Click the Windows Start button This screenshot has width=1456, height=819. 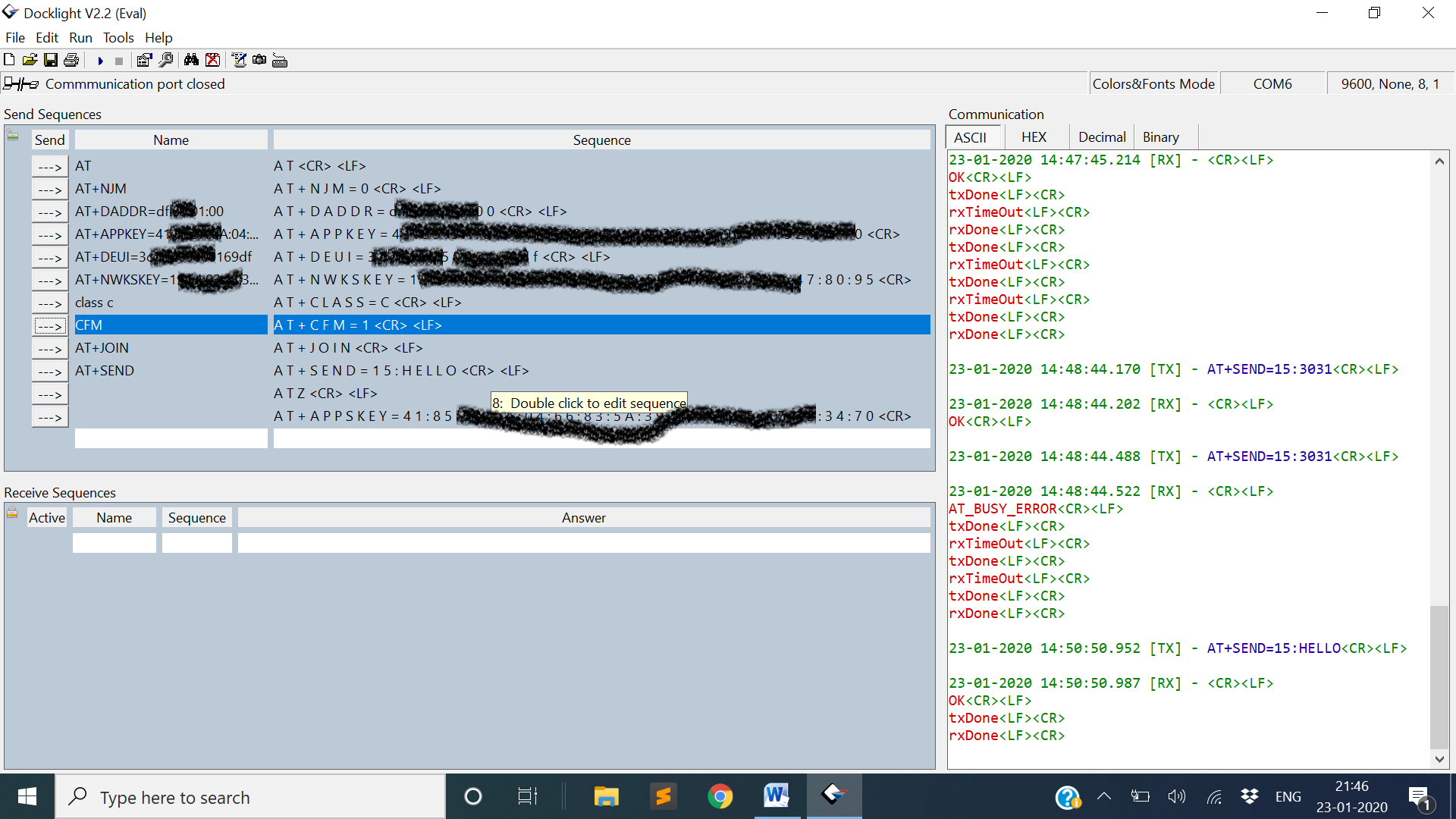(x=27, y=796)
